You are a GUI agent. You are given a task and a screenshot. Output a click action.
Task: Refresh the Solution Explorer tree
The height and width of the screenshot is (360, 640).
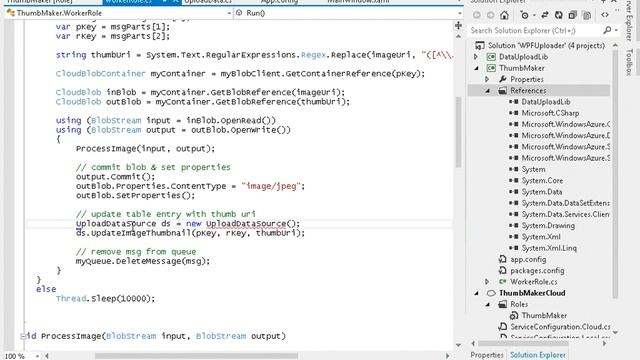[x=559, y=16]
